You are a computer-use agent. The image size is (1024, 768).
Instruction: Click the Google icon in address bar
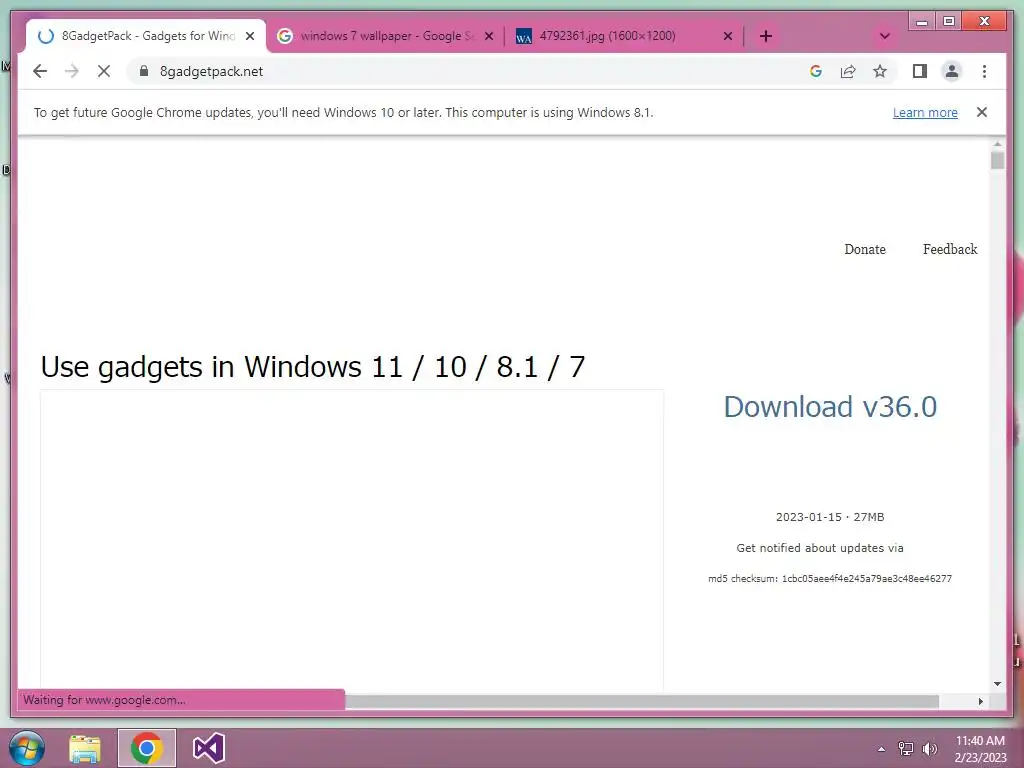tap(816, 71)
